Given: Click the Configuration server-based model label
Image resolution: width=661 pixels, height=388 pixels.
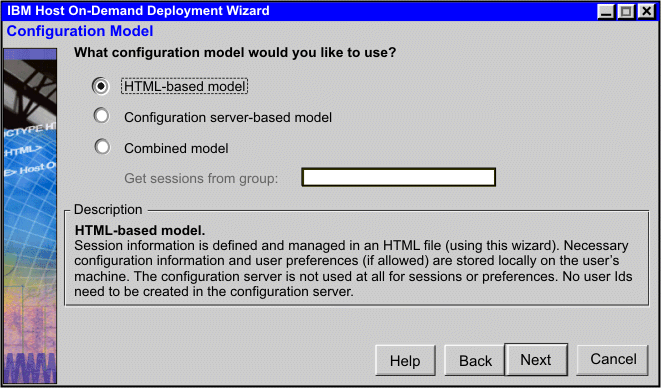Looking at the screenshot, I should 228,117.
